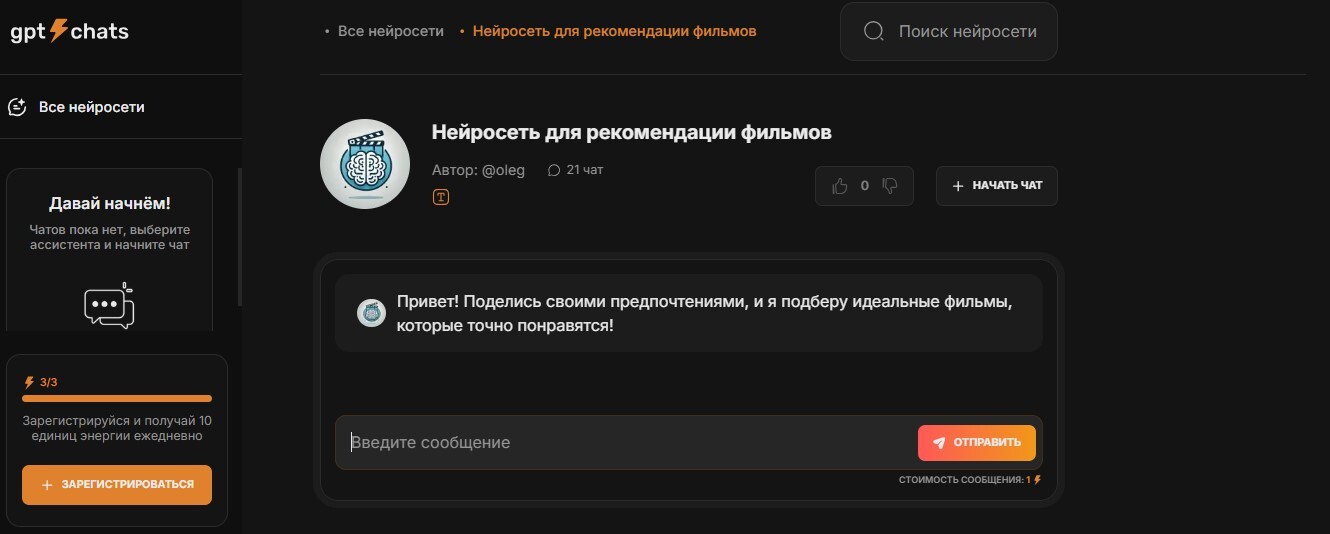Click the chat bubbles illustration in sidebar
Screen dimensions: 1330x534
click(x=109, y=306)
